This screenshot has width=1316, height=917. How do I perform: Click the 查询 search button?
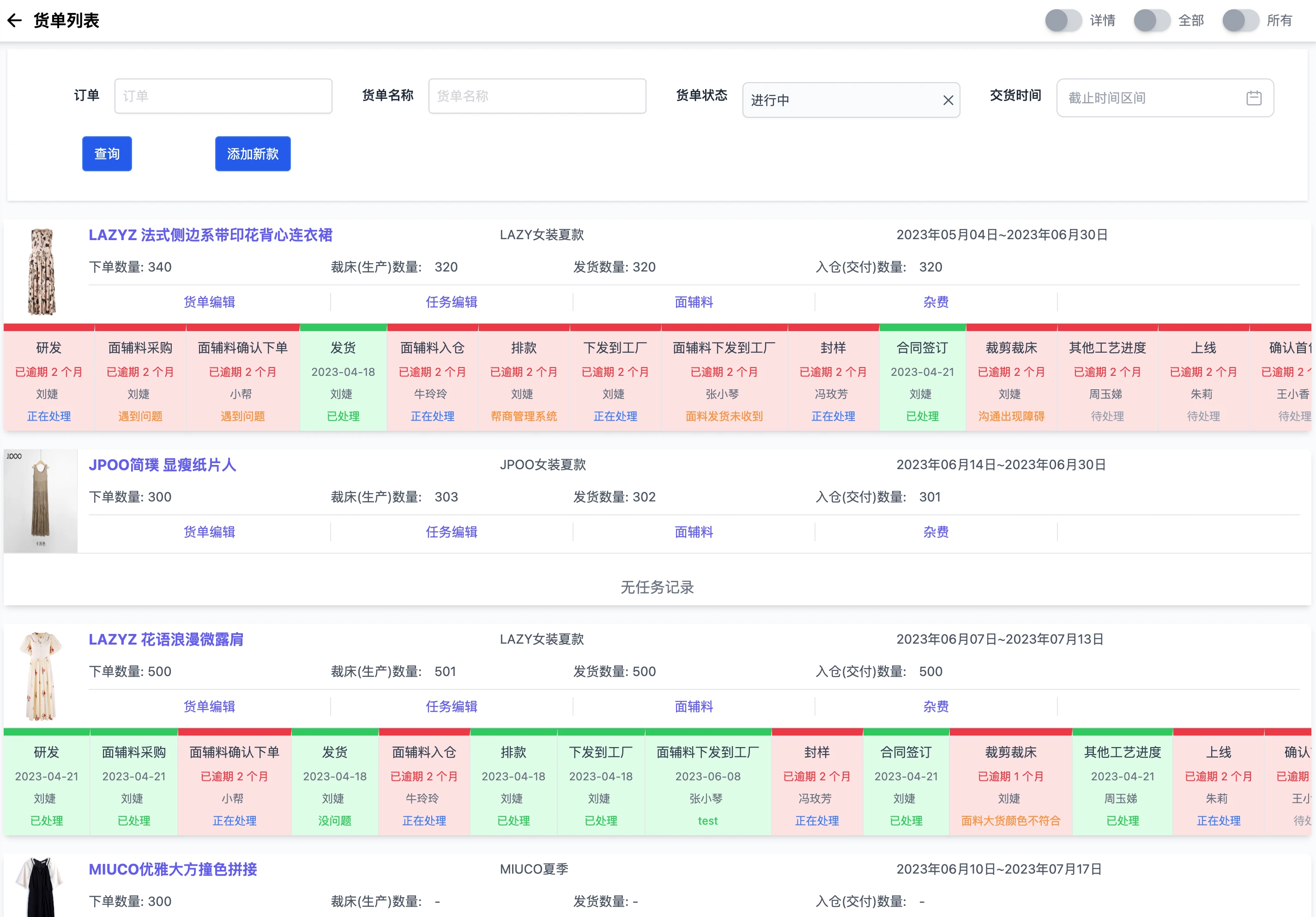point(107,154)
